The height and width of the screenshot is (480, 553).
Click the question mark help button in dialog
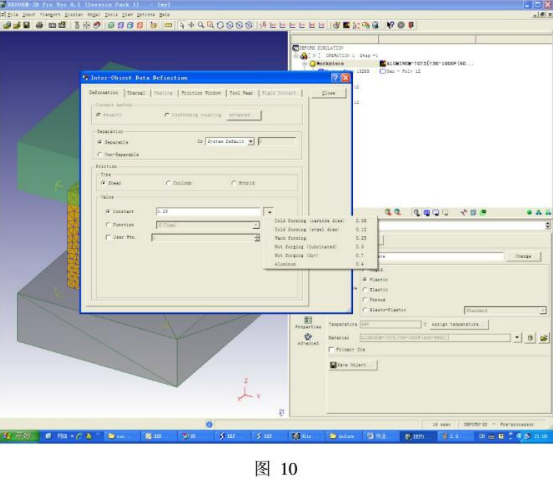point(335,78)
